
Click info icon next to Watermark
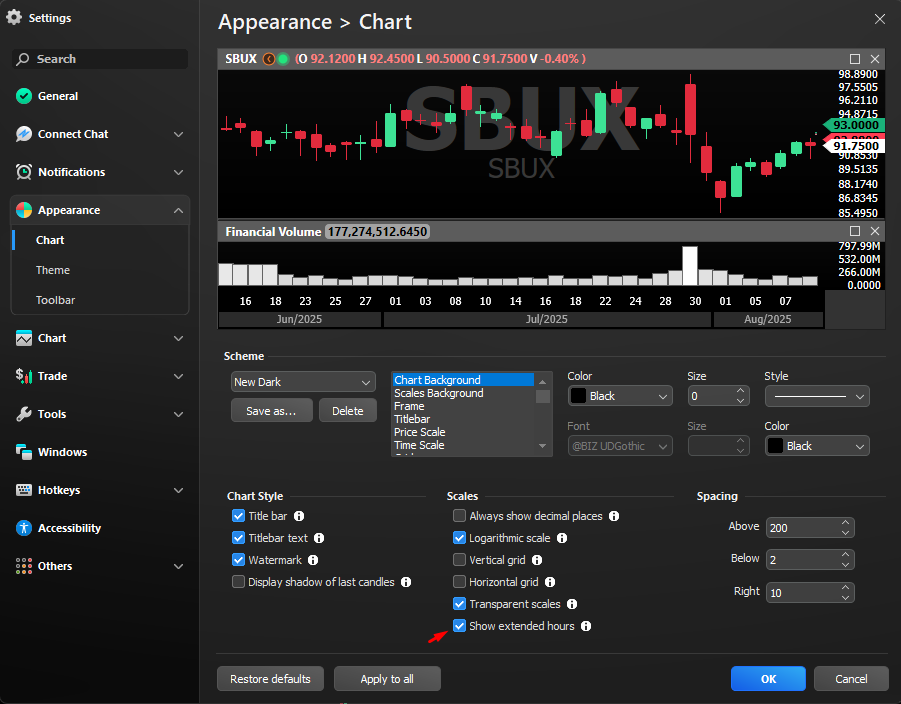pos(313,560)
